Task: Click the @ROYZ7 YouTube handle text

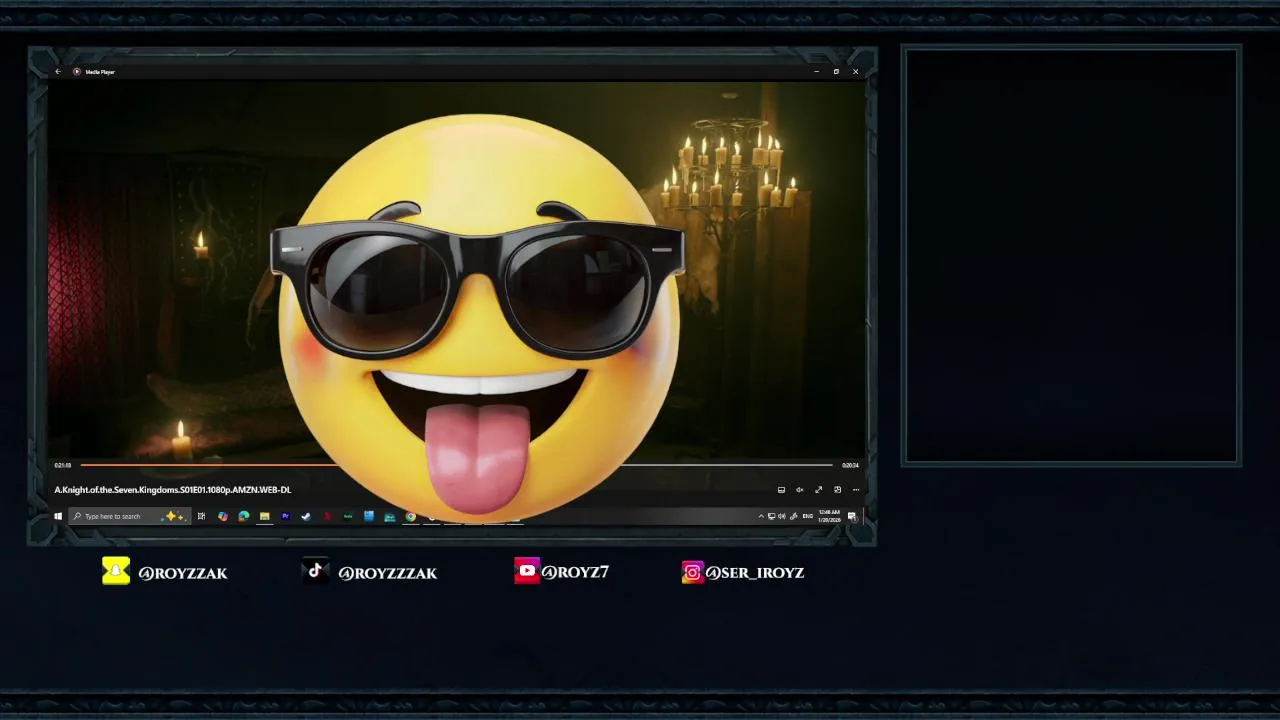Action: coord(575,572)
